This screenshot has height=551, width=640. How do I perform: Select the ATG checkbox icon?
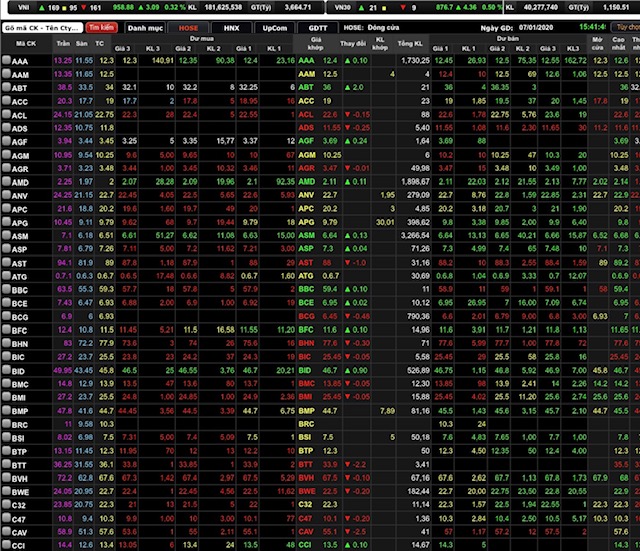tap(6, 276)
